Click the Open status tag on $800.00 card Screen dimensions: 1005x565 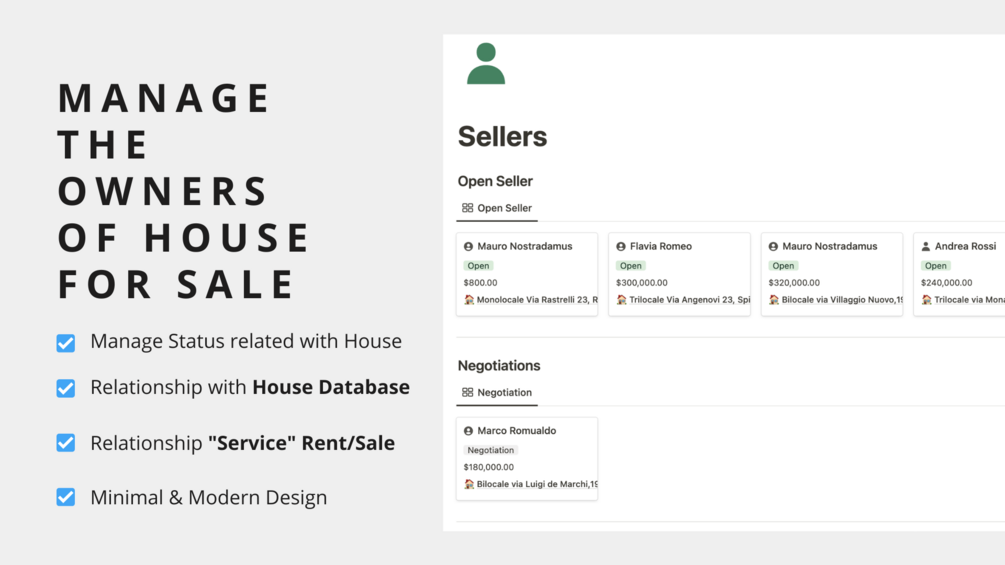coord(478,266)
